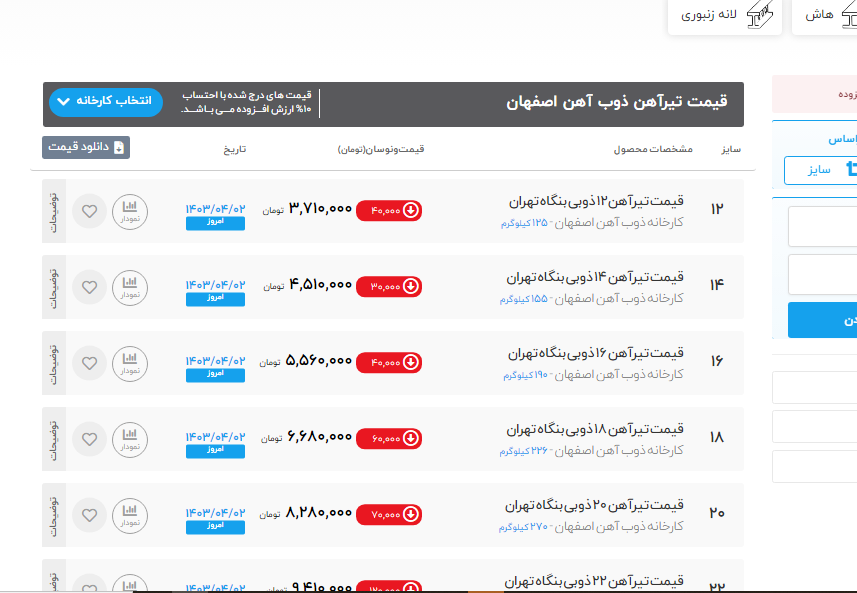Show the chart for size 16 beam
This screenshot has height=593, width=857.
[x=129, y=363]
